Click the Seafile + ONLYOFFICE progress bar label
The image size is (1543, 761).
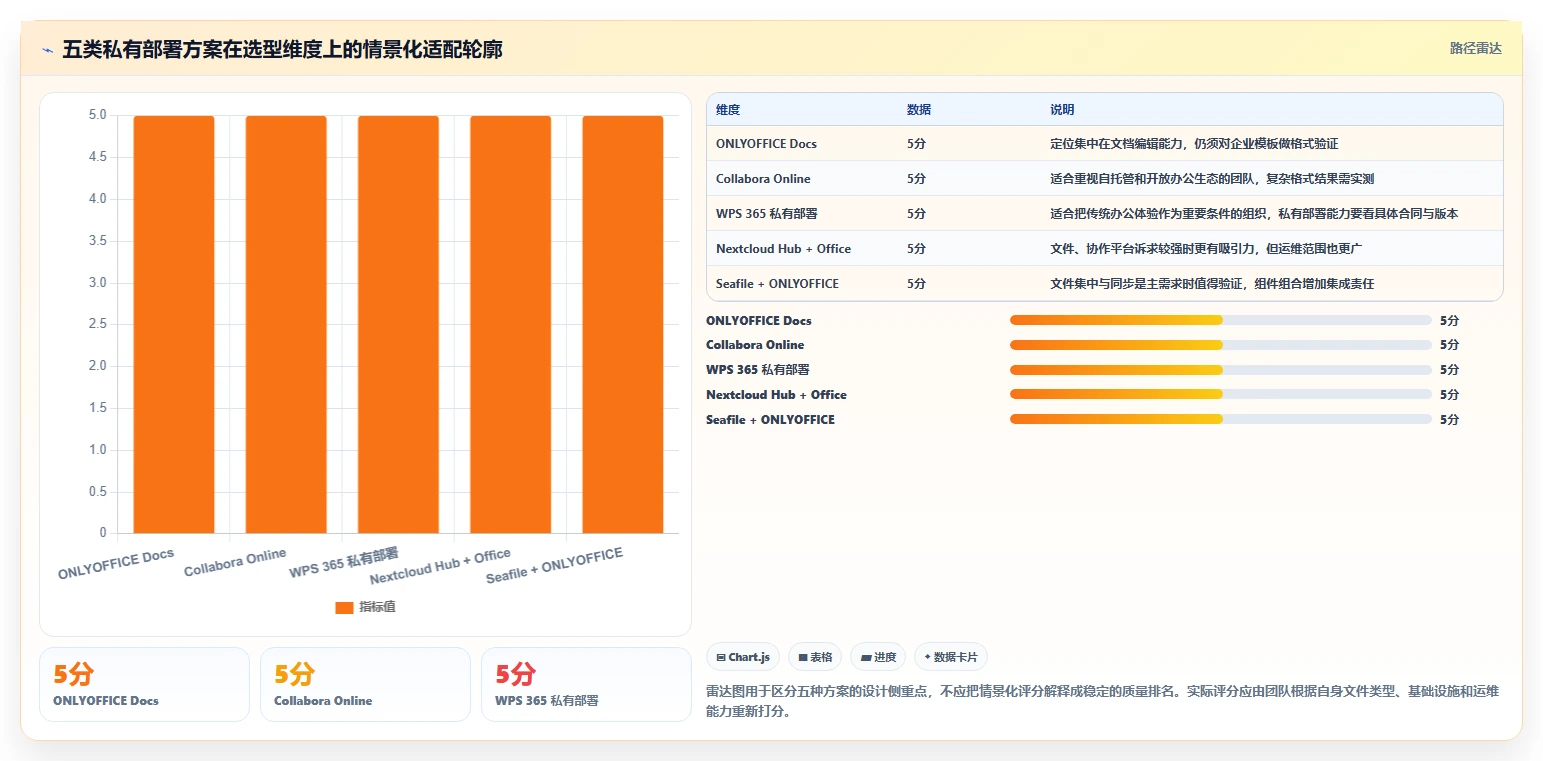(x=770, y=420)
